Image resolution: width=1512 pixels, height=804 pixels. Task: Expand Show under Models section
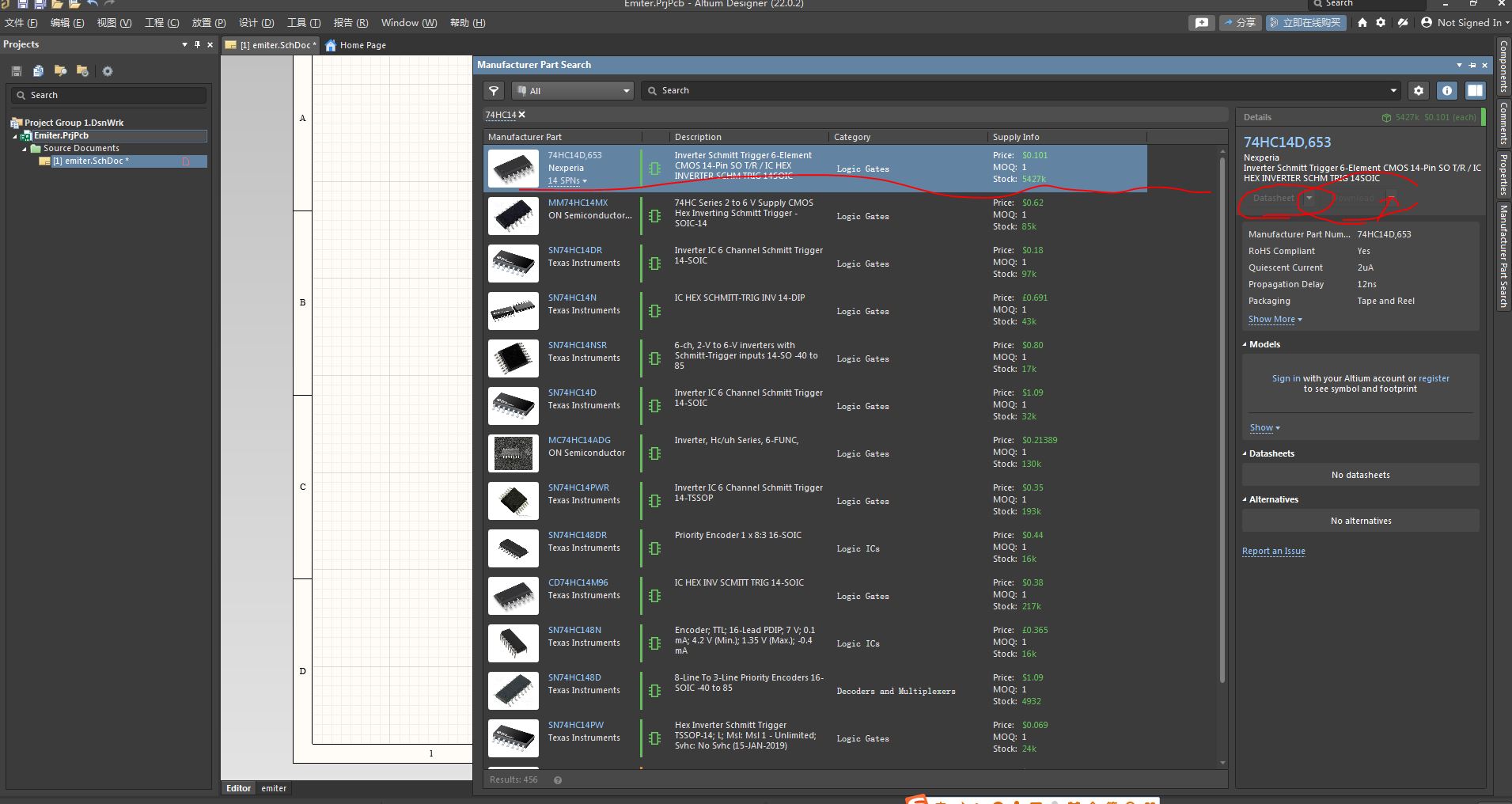[x=1264, y=428]
